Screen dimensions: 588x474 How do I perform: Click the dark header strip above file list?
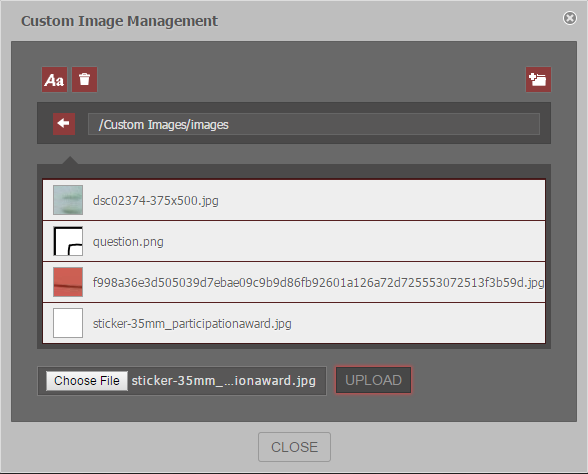point(294,171)
